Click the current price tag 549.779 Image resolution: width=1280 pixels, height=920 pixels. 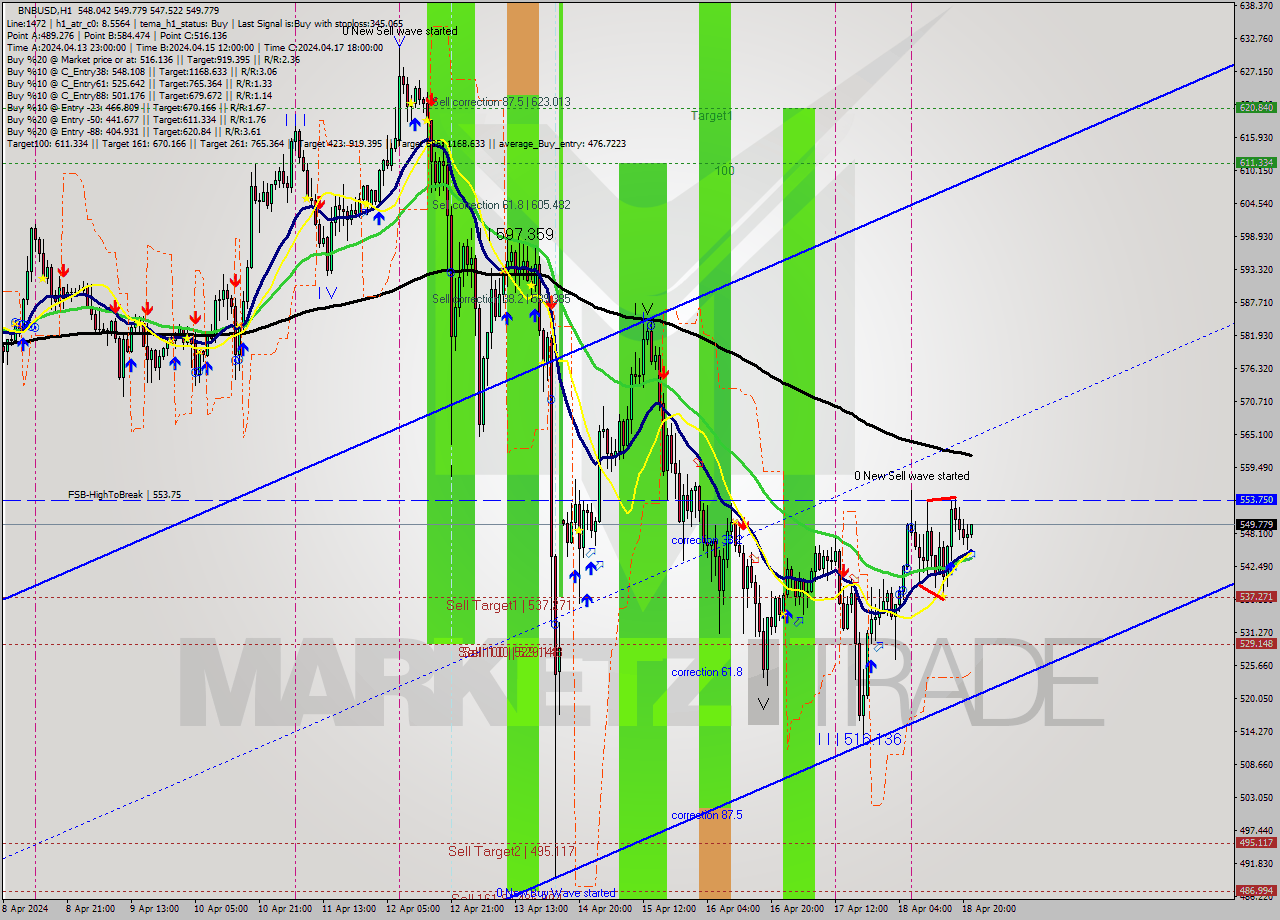click(1256, 524)
